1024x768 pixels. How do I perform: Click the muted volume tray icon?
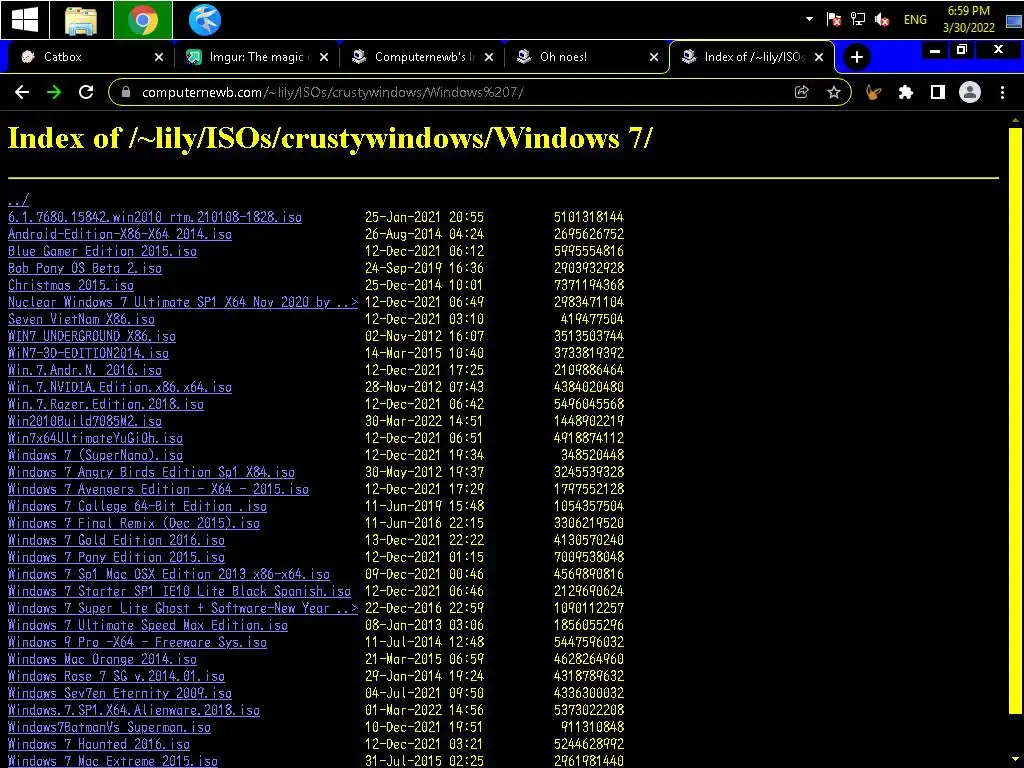click(882, 20)
